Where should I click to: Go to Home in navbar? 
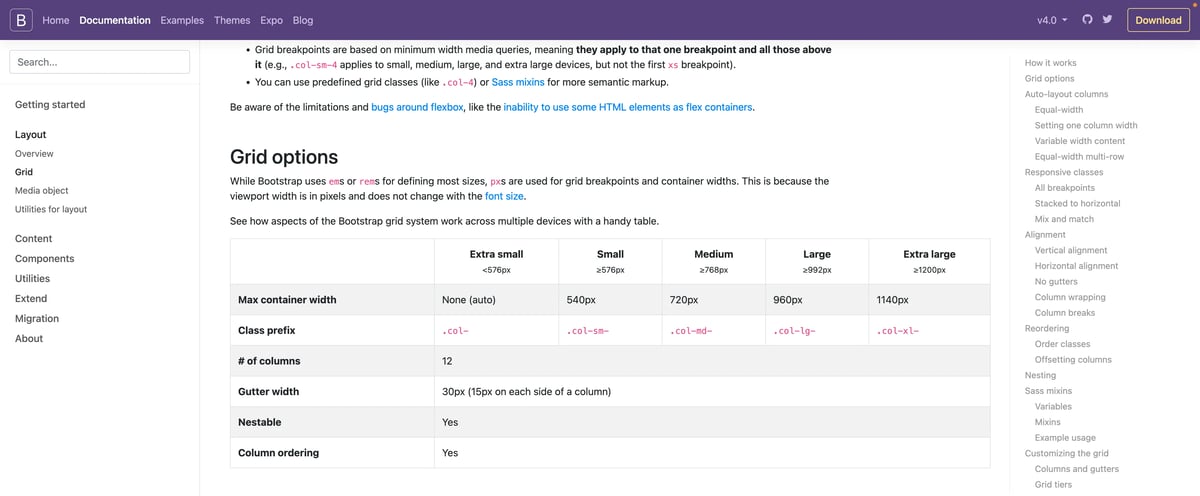click(x=56, y=20)
